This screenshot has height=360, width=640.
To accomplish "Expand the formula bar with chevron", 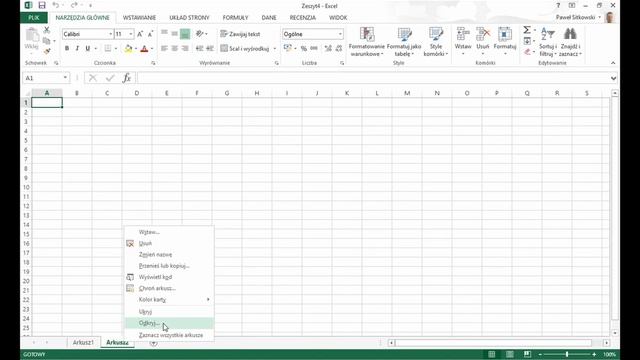I will tap(613, 78).
